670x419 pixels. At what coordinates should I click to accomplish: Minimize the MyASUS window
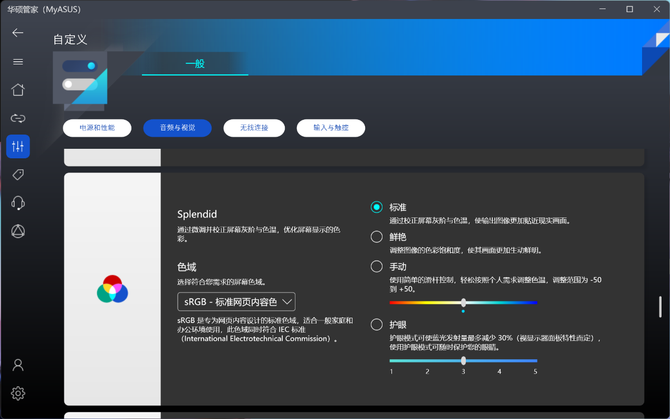[602, 9]
